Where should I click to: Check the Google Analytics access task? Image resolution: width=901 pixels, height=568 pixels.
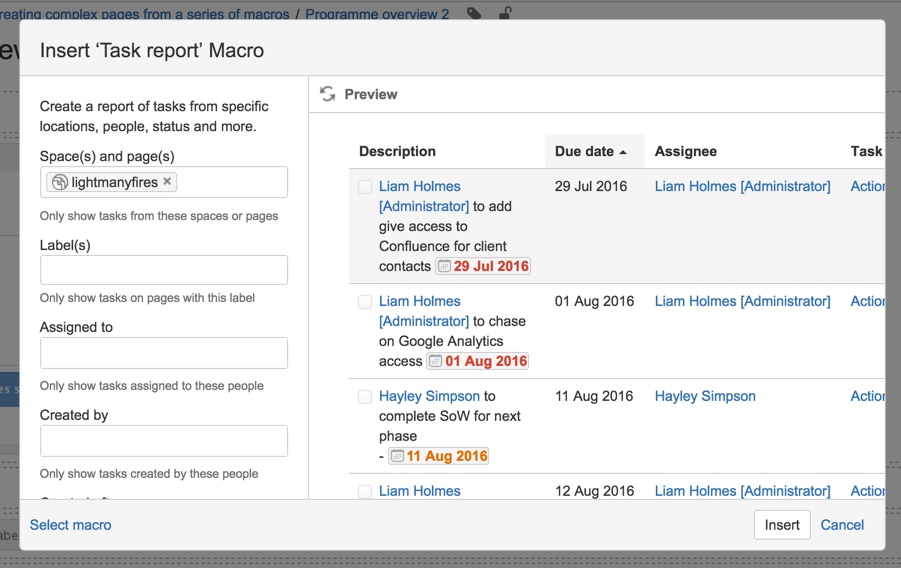coord(365,302)
